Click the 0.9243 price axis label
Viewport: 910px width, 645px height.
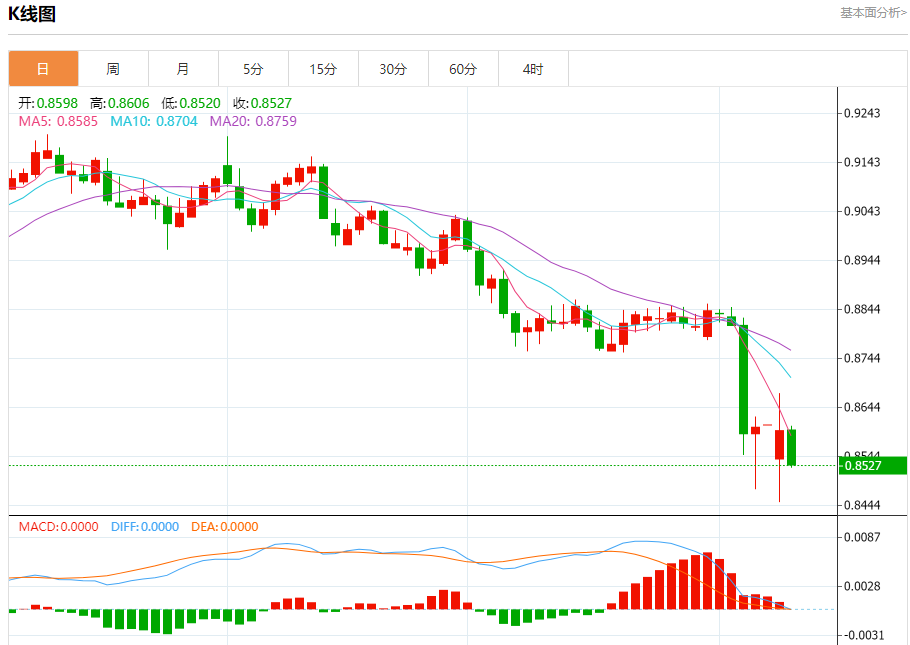[862, 113]
